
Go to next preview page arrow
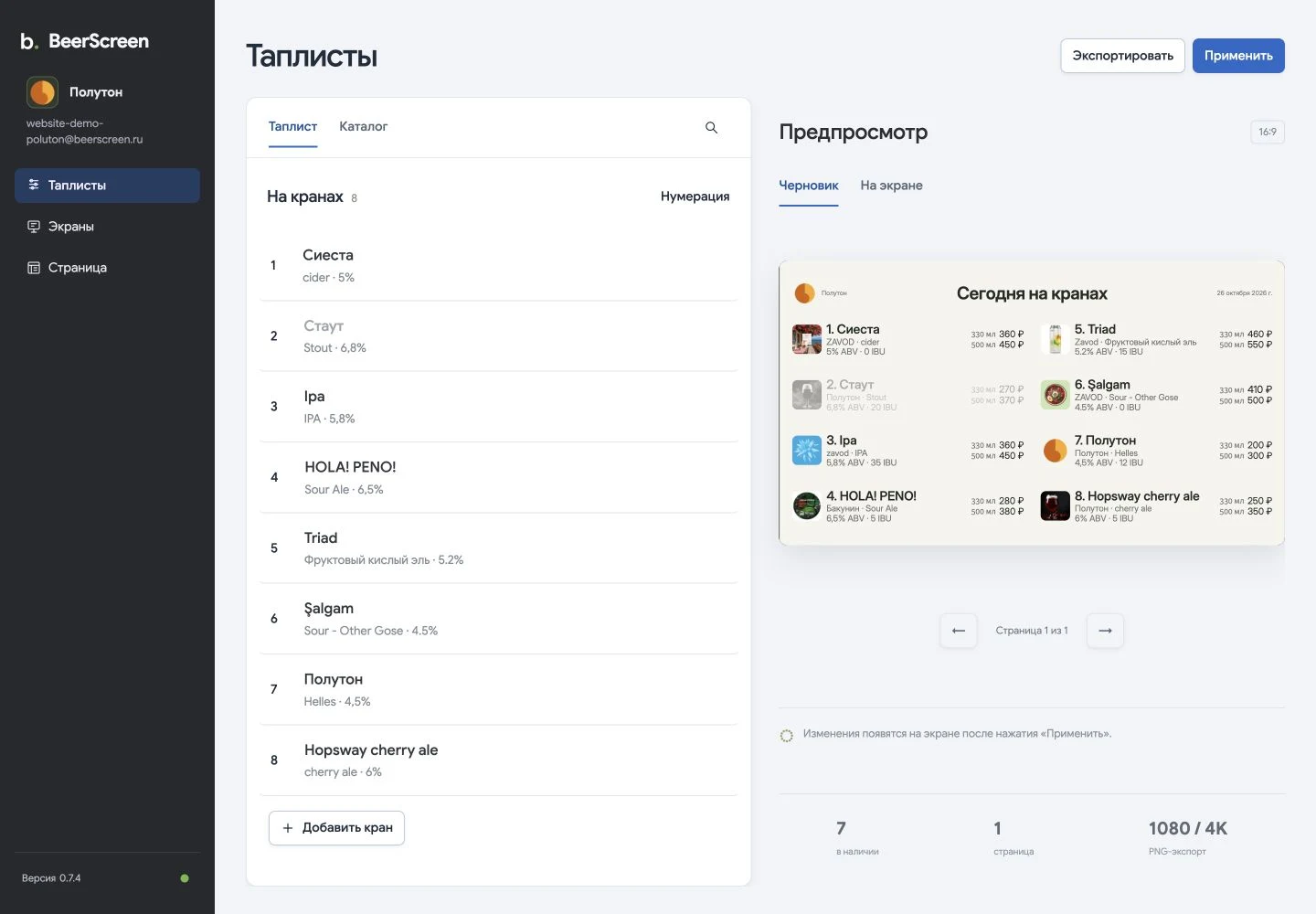1105,631
